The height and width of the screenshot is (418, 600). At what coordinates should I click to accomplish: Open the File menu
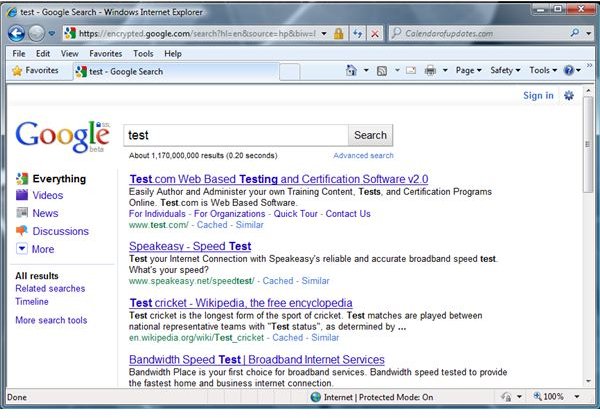pos(19,54)
